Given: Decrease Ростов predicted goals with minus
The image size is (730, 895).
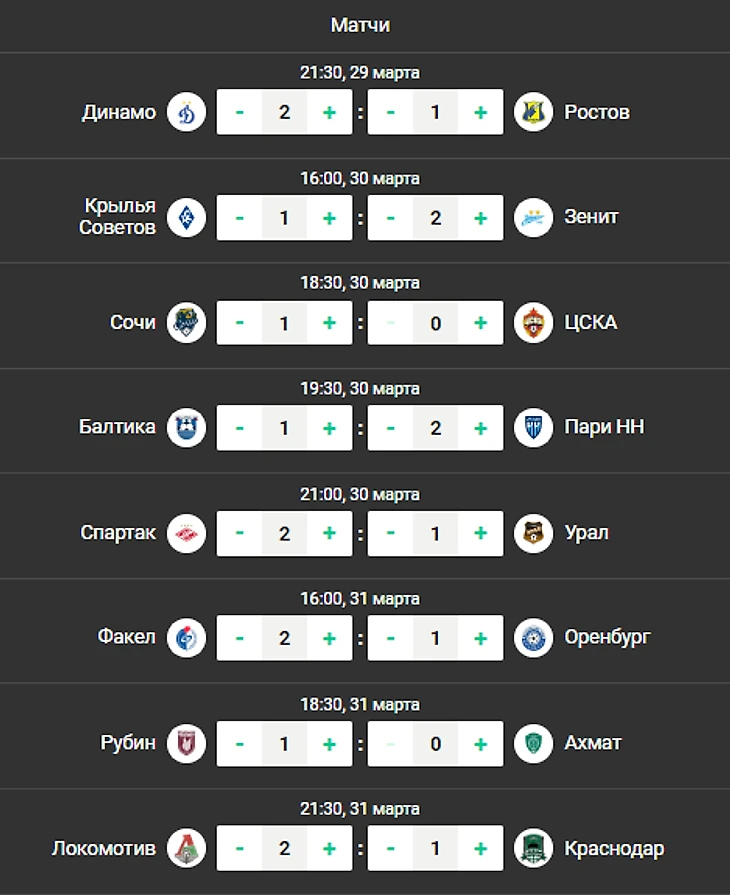Looking at the screenshot, I should tap(390, 112).
